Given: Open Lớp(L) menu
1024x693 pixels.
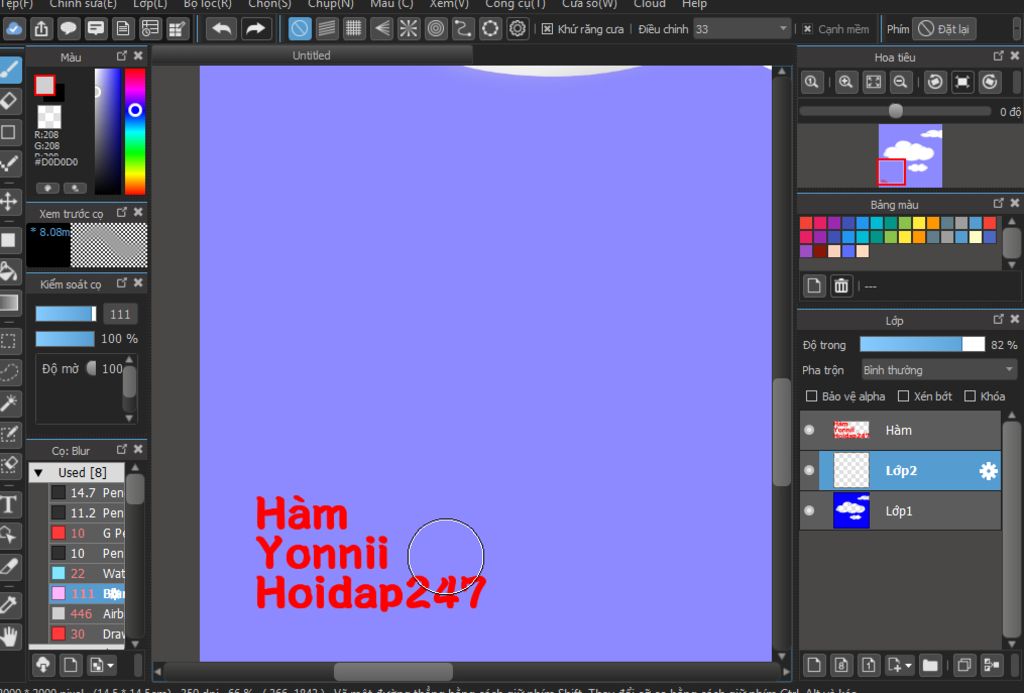Looking at the screenshot, I should tap(150, 4).
